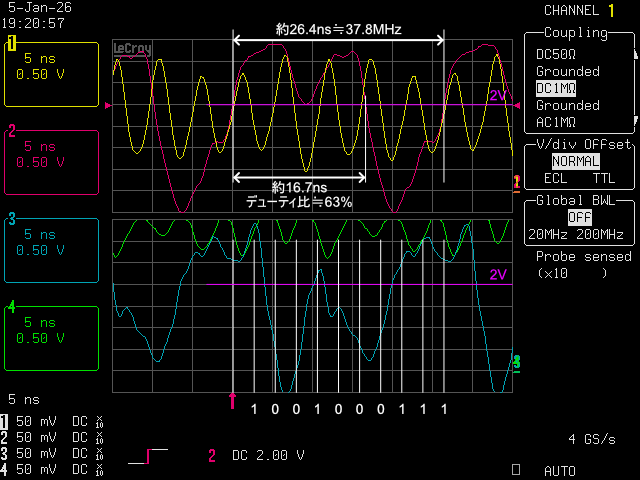Viewport: 640px width, 480px height.
Task: Click the Probe sensed (×10) field
Action: tap(576, 264)
